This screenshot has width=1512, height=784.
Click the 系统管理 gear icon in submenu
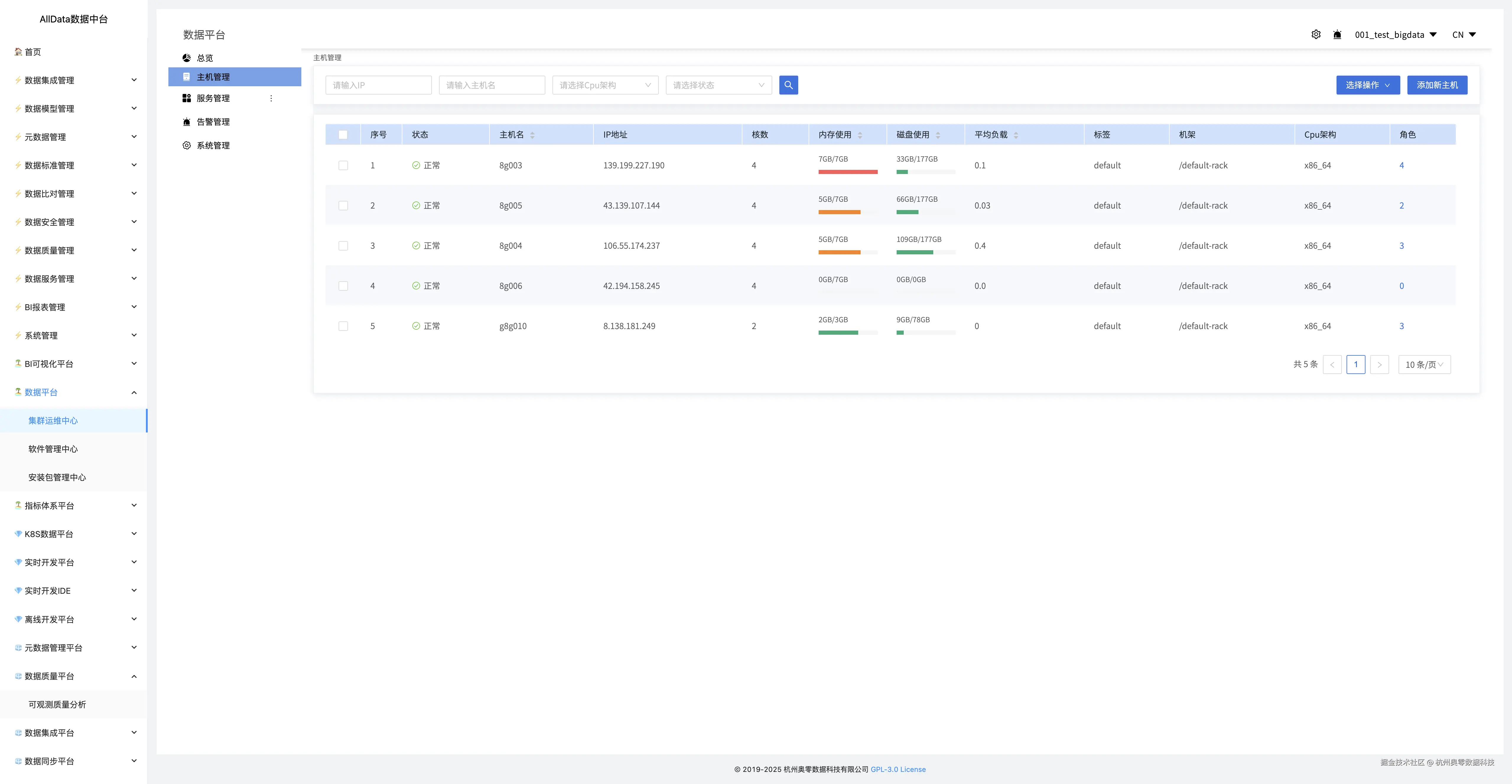pos(187,146)
